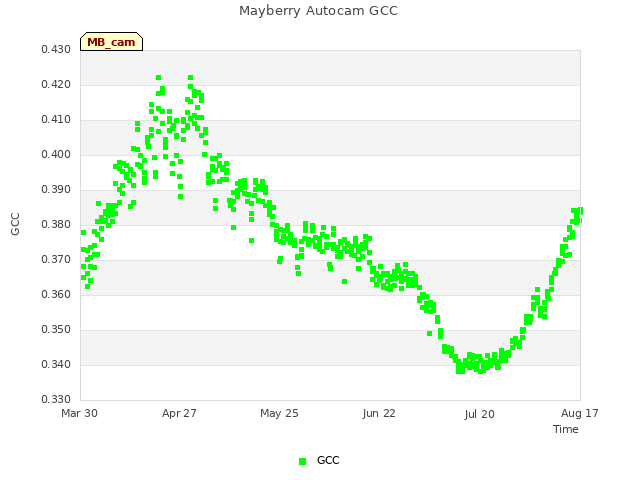640x480 pixels.
Task: Click the Jul 20 x-axis label
Action: coord(479,414)
